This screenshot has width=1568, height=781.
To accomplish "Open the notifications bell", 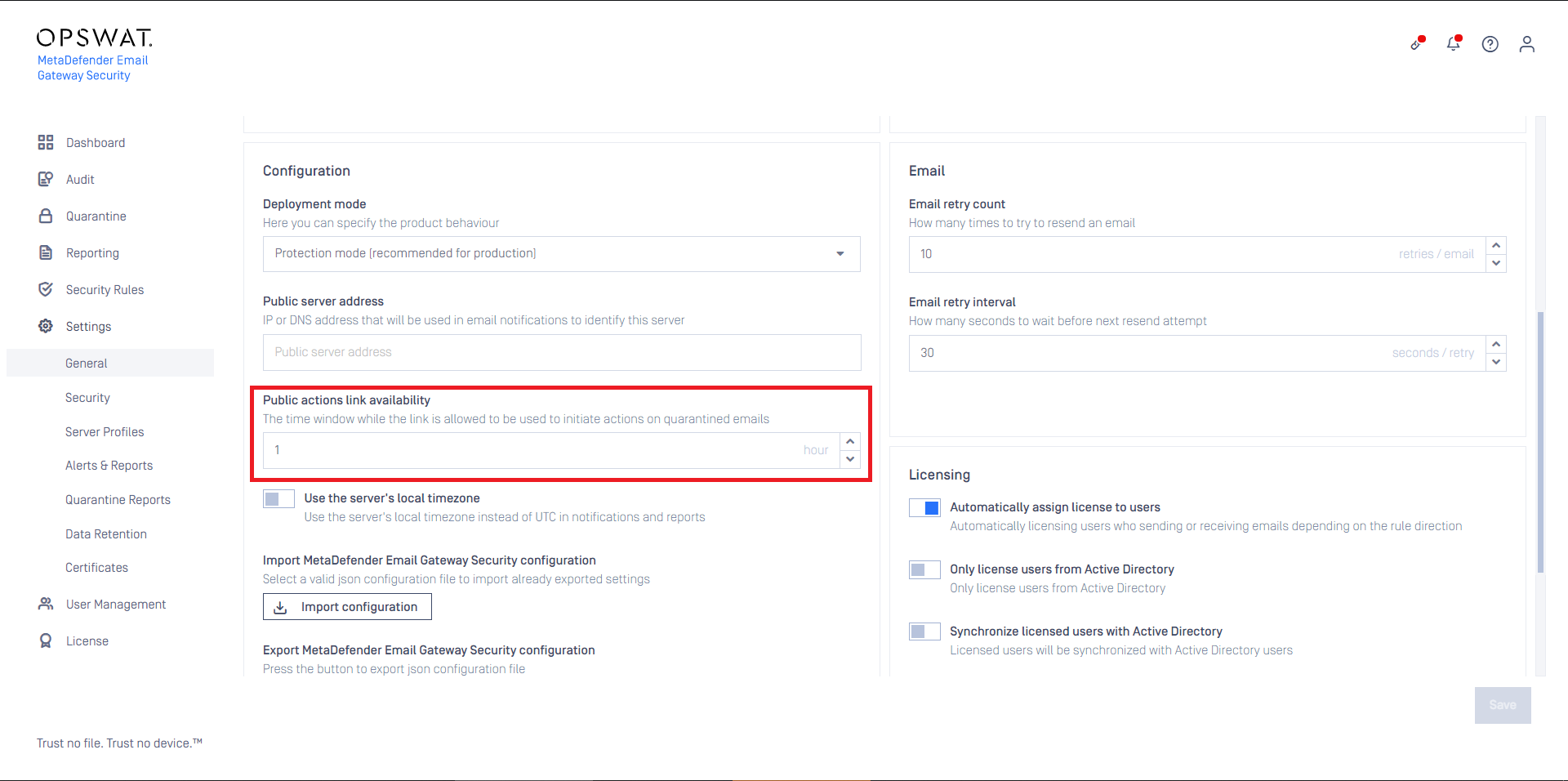I will [1454, 43].
